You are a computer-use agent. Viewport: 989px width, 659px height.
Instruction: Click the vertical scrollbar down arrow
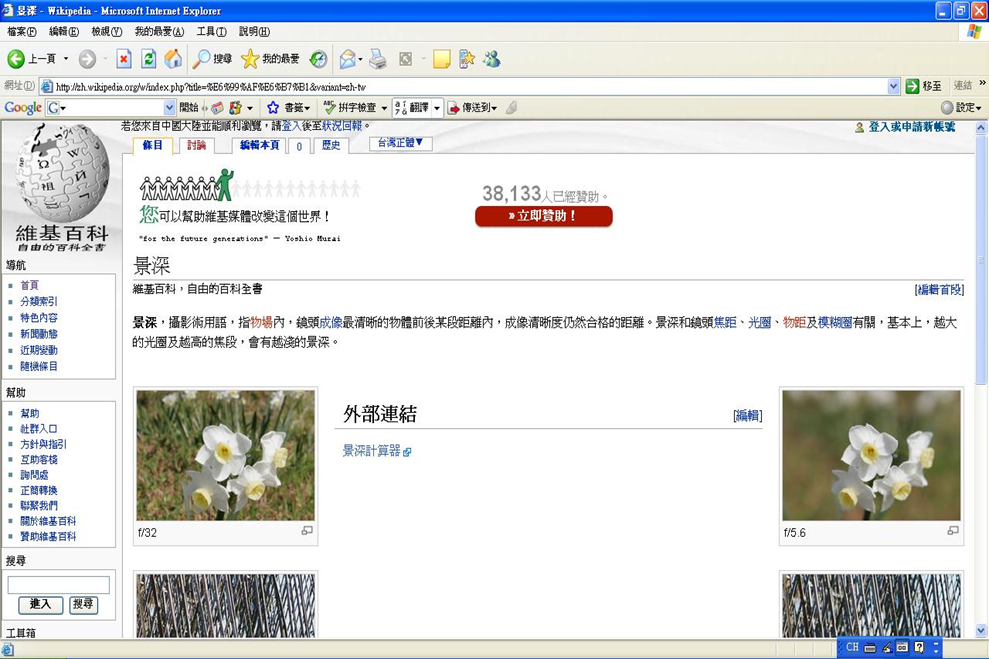(x=981, y=630)
